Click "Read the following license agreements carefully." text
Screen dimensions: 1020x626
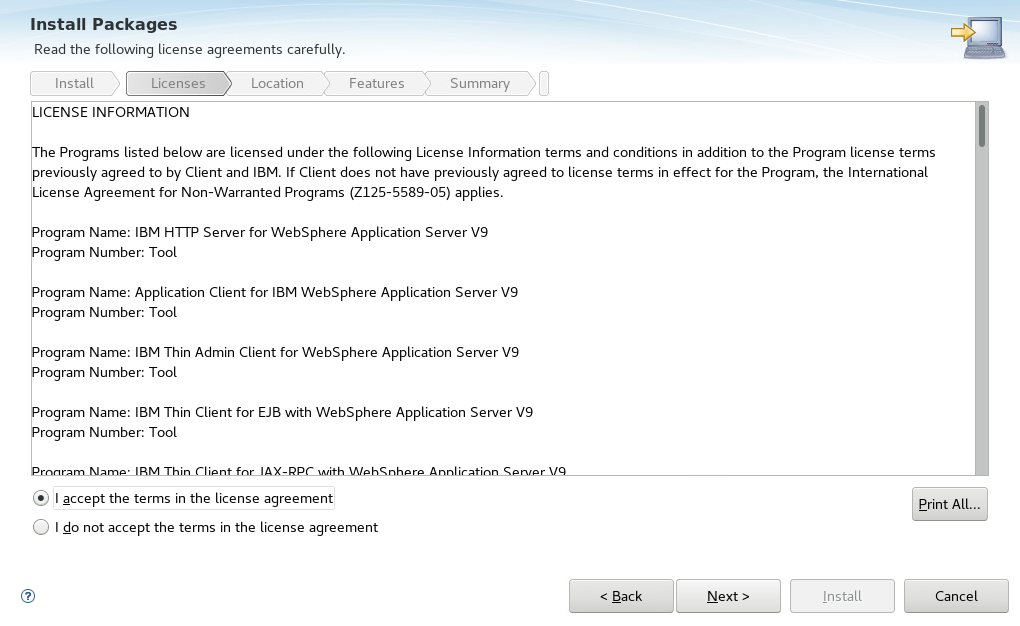click(189, 49)
